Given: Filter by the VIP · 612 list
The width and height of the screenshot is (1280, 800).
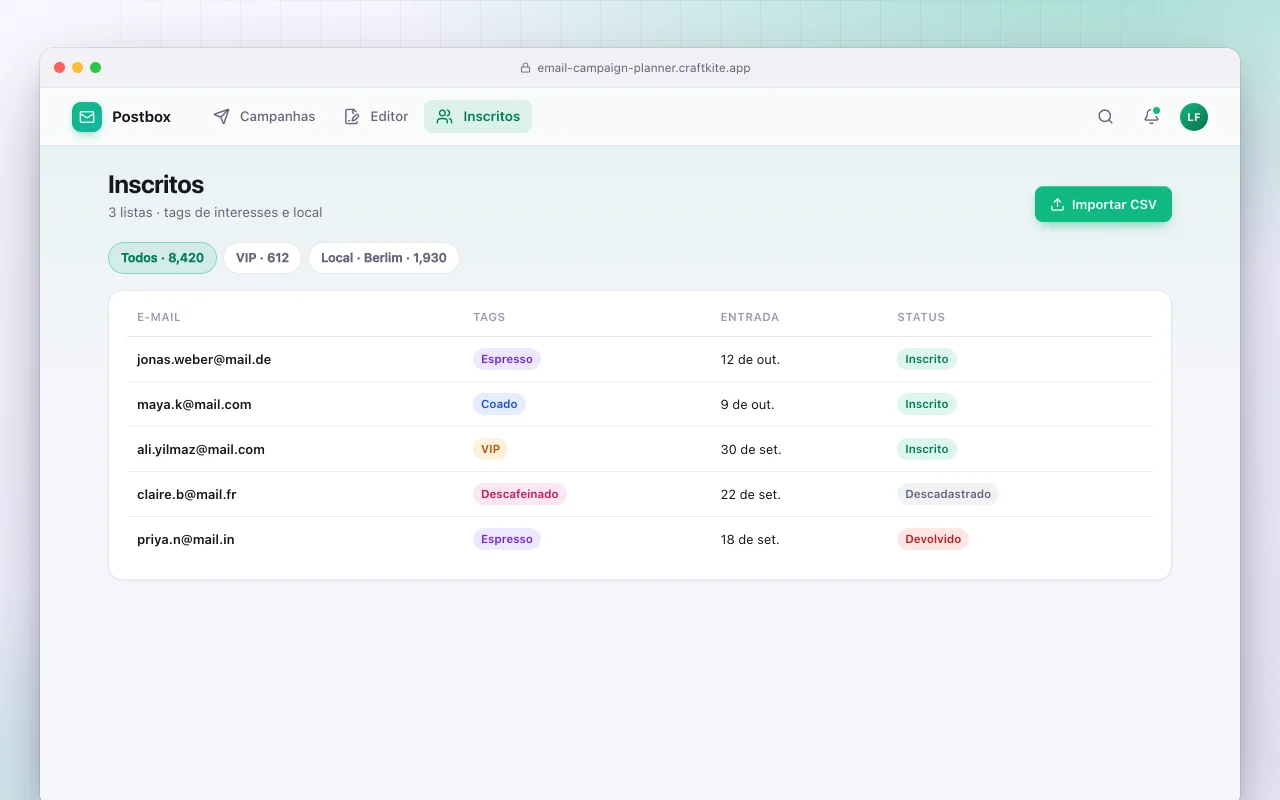Looking at the screenshot, I should (x=262, y=258).
